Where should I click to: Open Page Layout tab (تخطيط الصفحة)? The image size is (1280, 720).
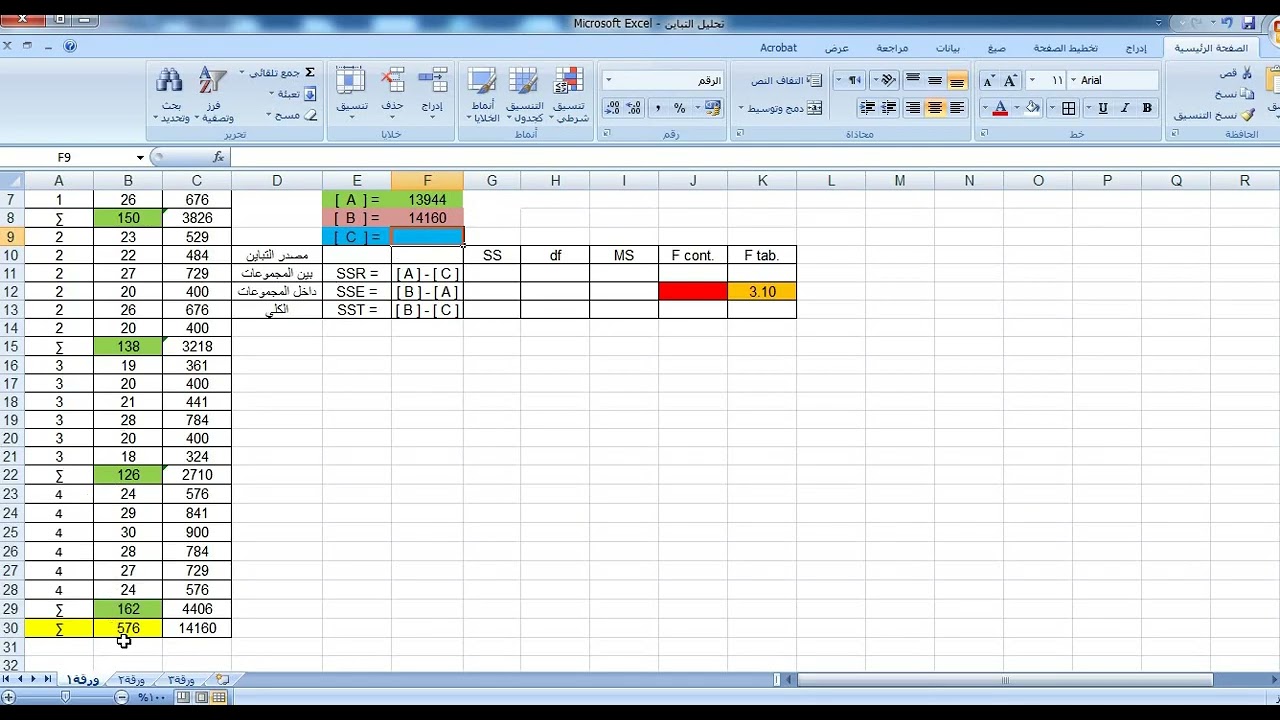[1066, 48]
